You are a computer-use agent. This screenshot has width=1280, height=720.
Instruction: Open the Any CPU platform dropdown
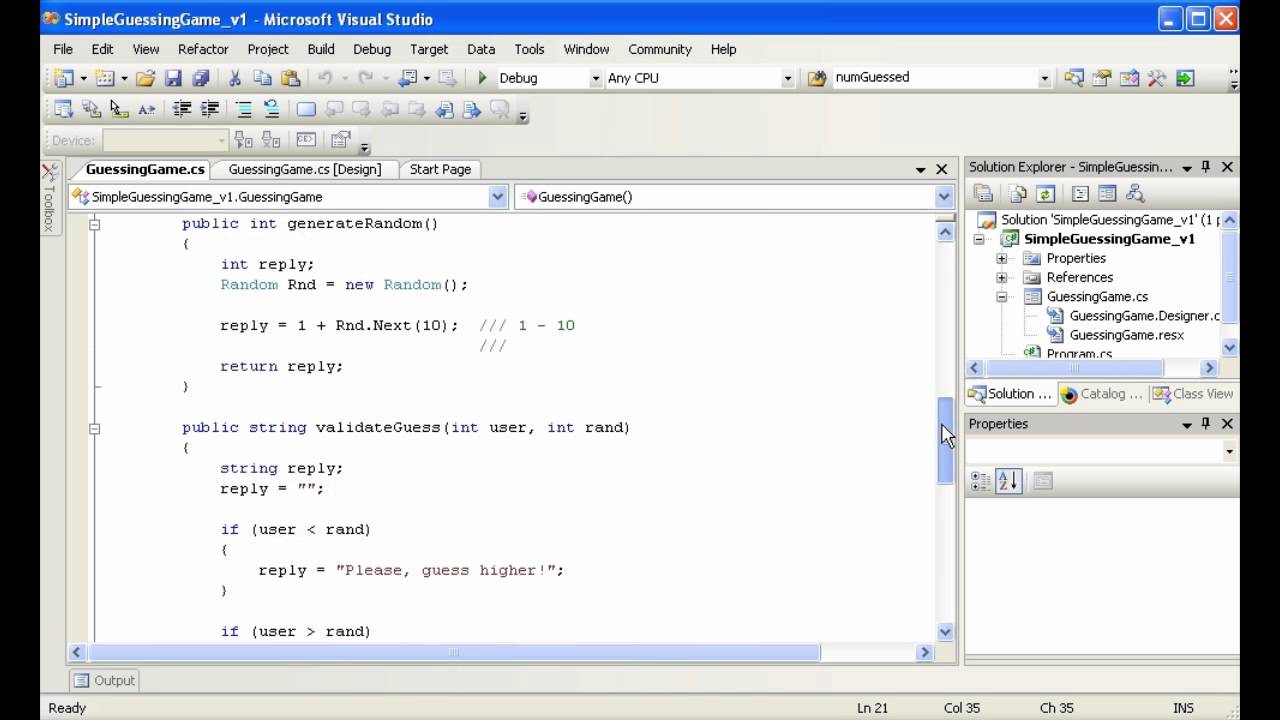pyautogui.click(x=788, y=78)
